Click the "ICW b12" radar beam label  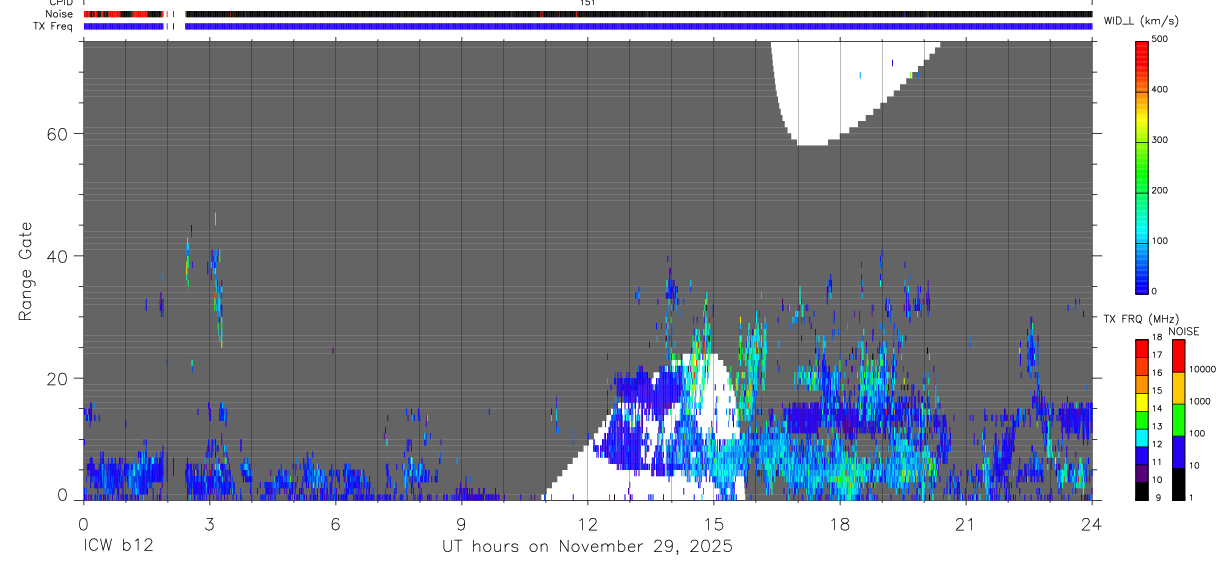click(117, 547)
